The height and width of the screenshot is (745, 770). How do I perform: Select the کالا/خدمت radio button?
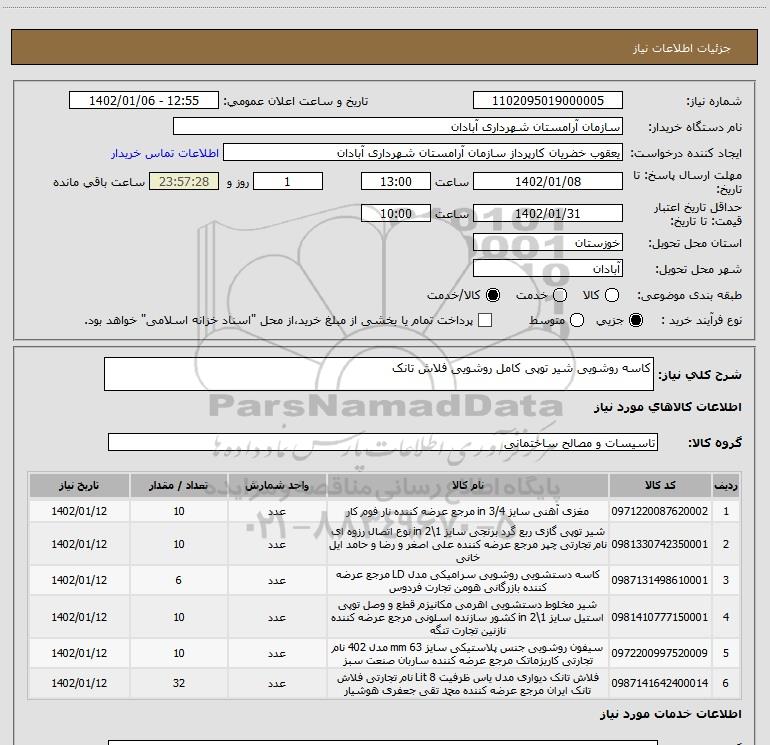(493, 295)
